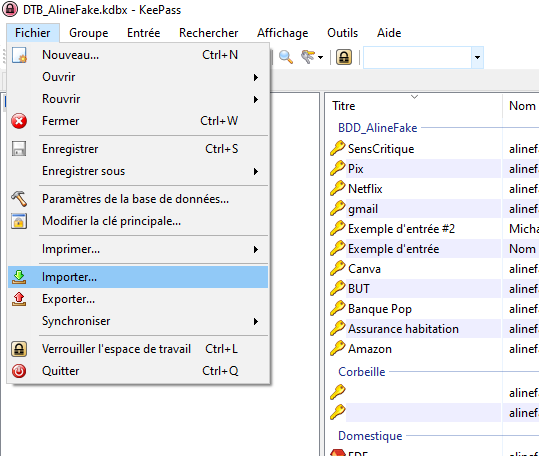Select the Exemple d'entrée row without #2
The height and width of the screenshot is (456, 539).
tap(433, 248)
